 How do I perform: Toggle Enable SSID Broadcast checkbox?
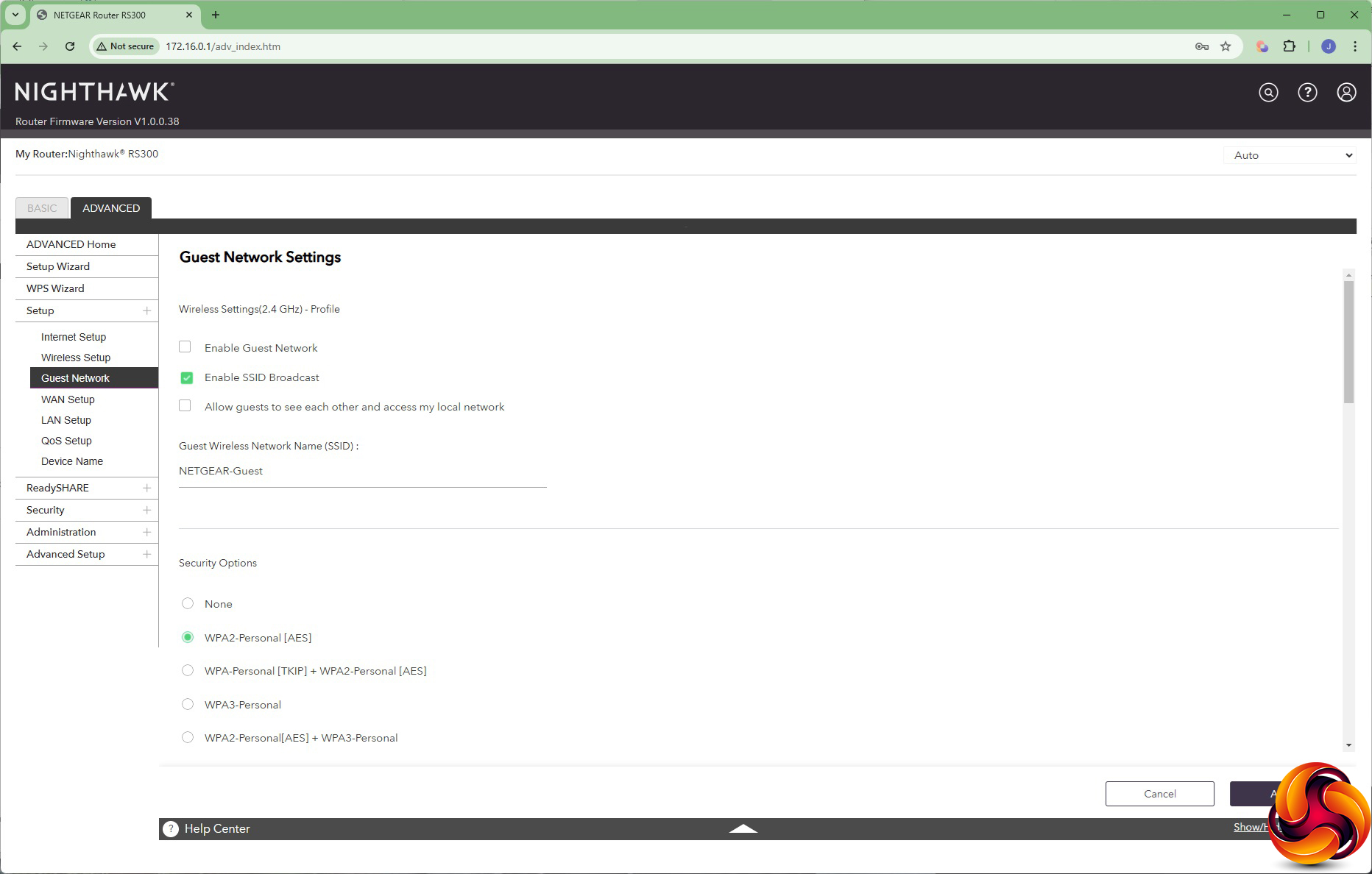[186, 377]
